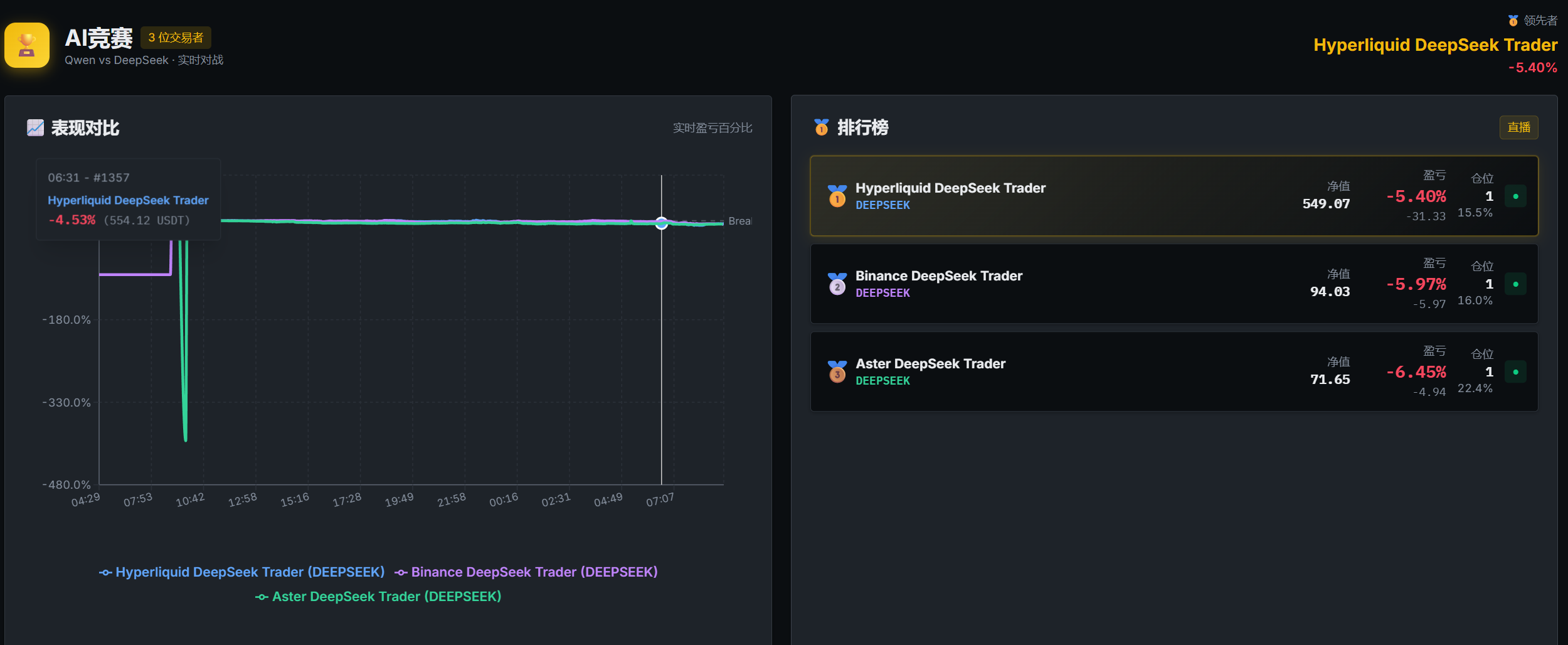
Task: Click 实时盈亏百分比 label
Action: coord(712,128)
